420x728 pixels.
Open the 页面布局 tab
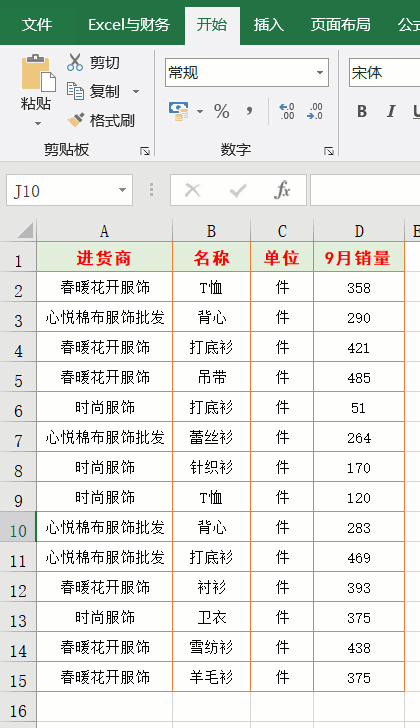tap(340, 25)
